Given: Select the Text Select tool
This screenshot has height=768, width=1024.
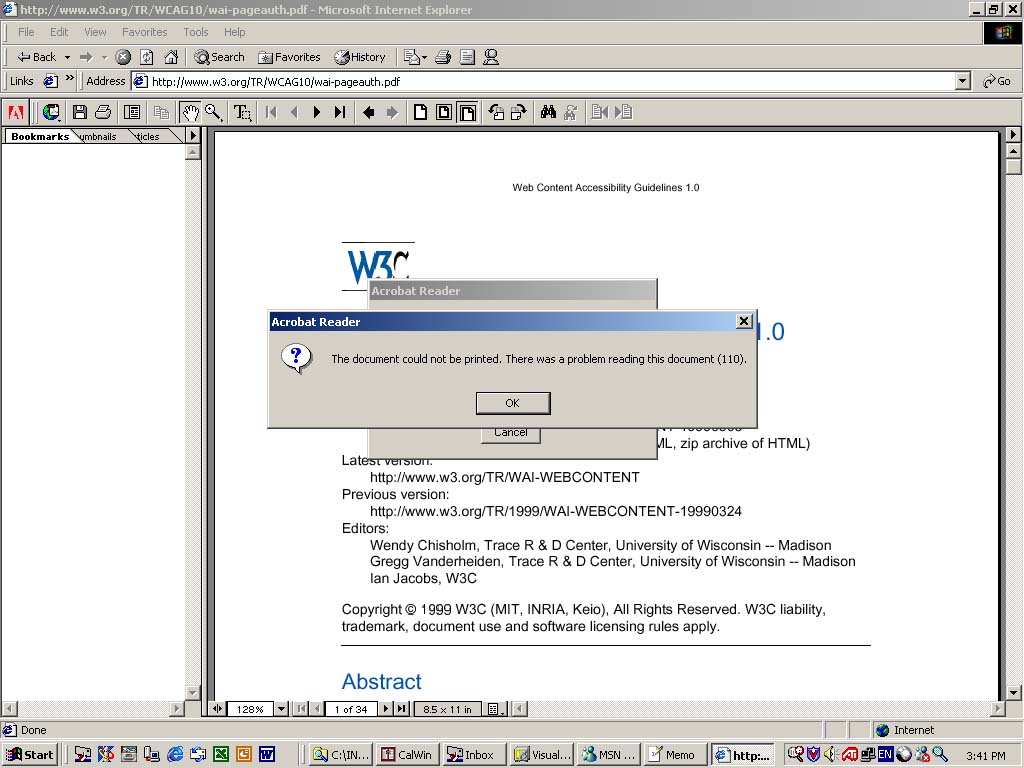Looking at the screenshot, I should (x=242, y=112).
